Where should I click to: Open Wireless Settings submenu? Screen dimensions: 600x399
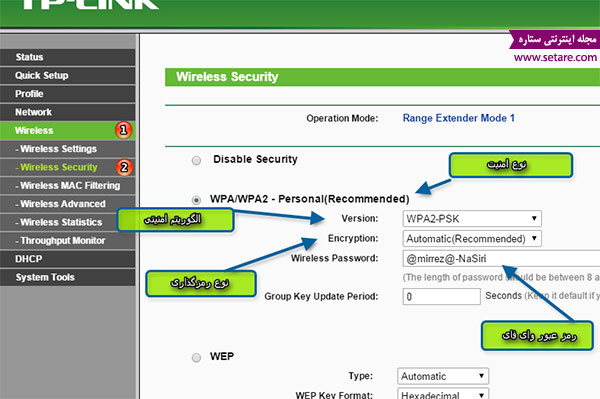pos(67,149)
